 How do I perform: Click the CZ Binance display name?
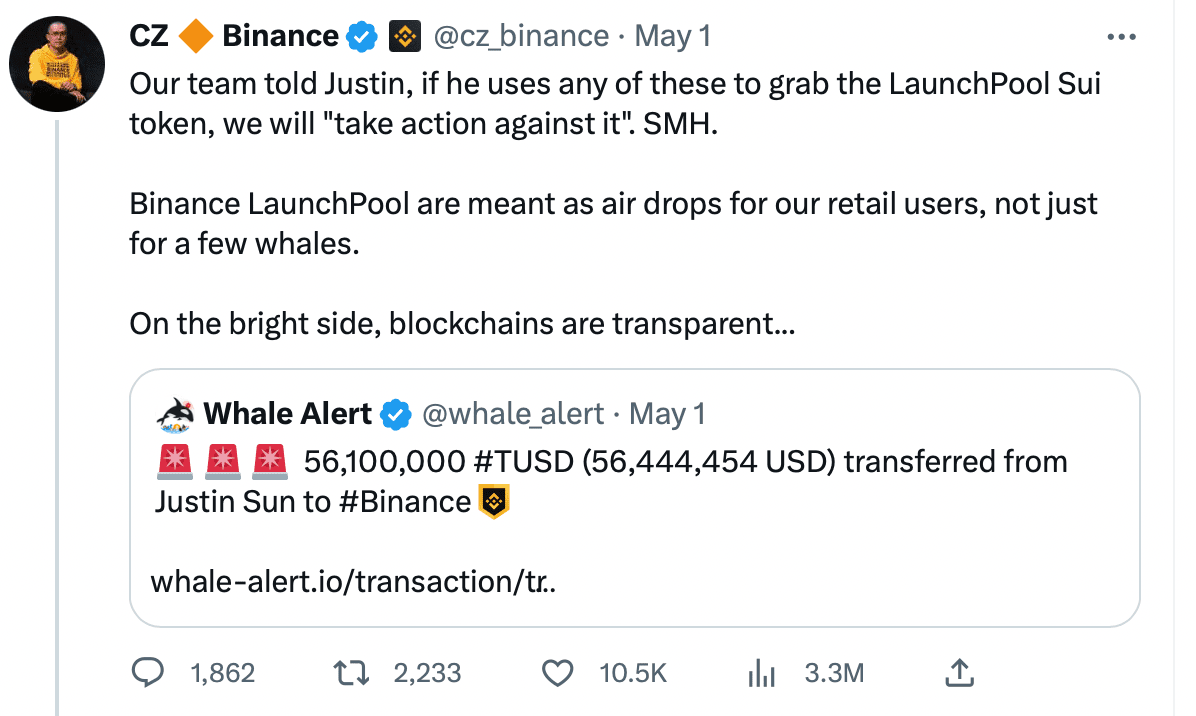[x=234, y=37]
